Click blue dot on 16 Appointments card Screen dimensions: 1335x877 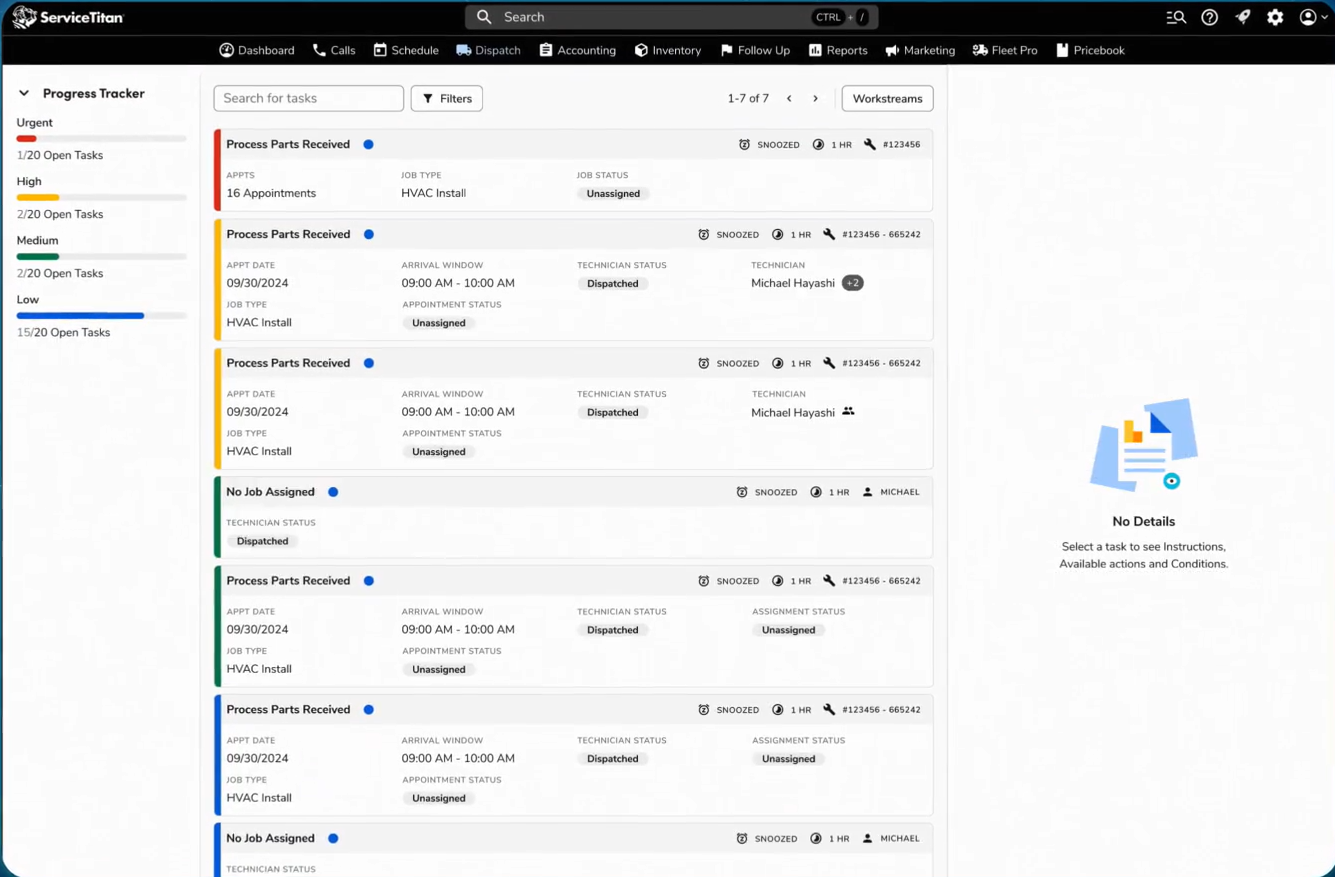pos(368,145)
